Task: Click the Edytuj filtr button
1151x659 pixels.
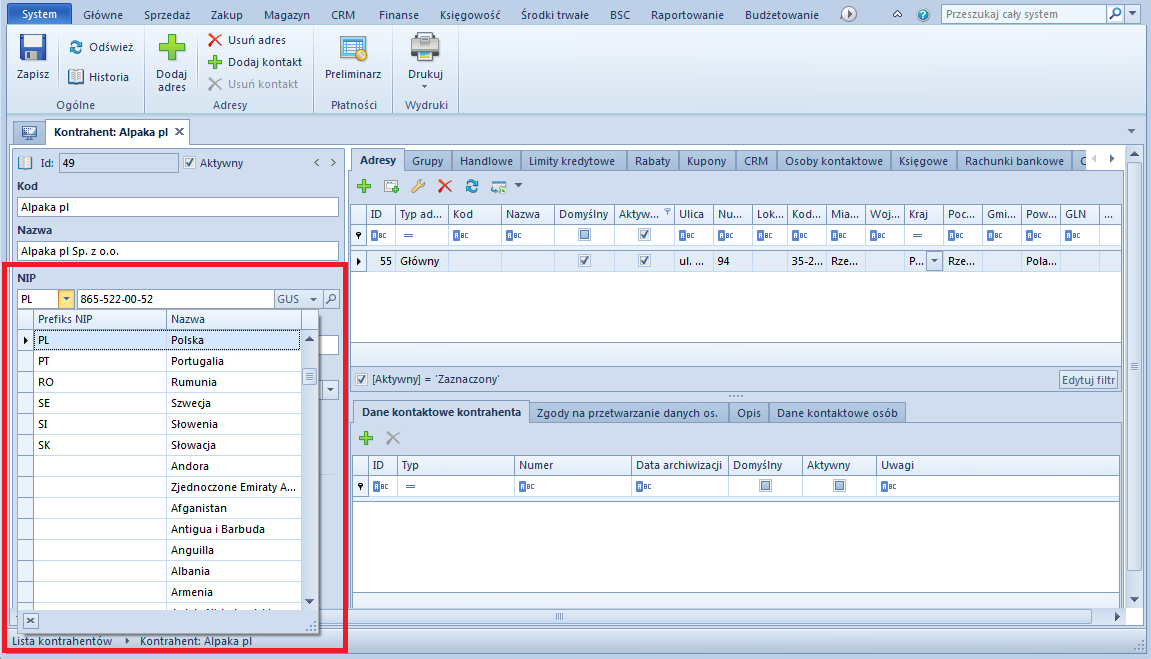Action: click(1089, 379)
